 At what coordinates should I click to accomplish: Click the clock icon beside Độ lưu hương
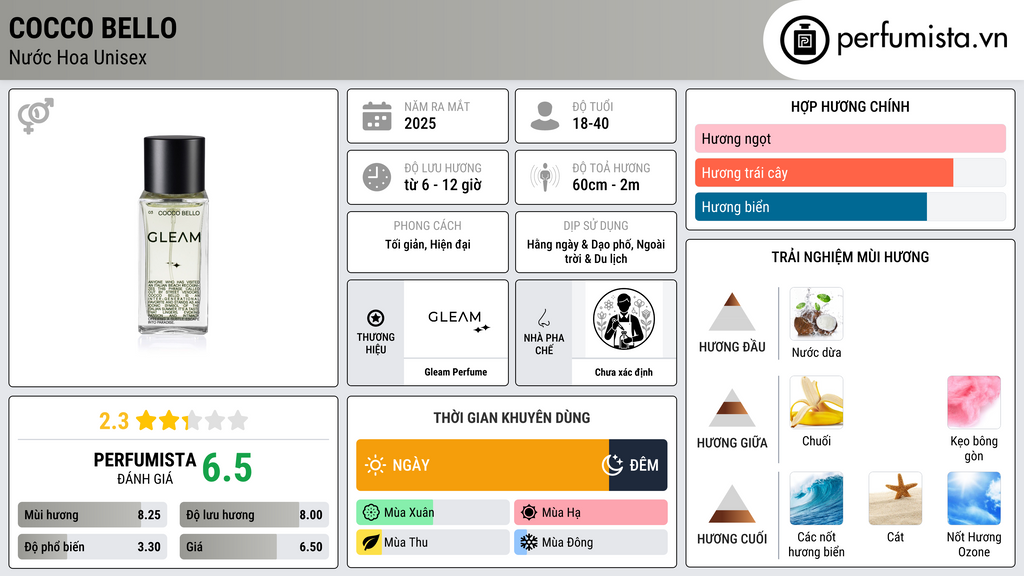(377, 177)
